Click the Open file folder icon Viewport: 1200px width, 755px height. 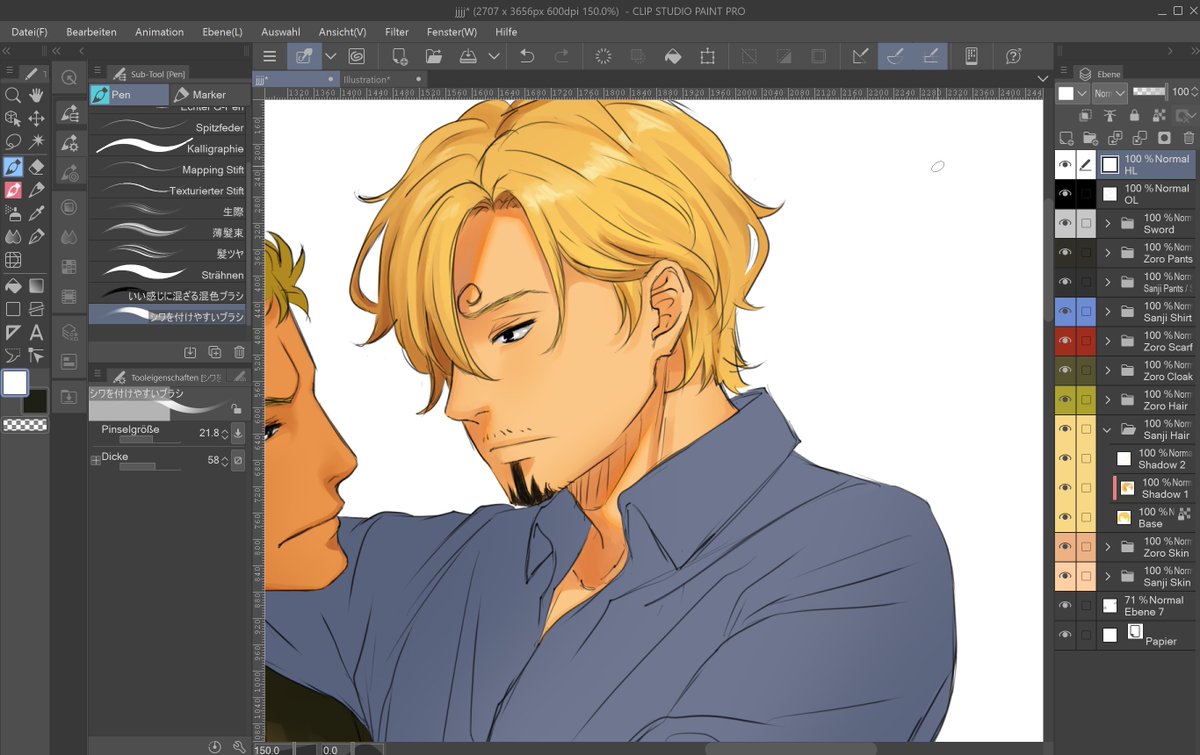pyautogui.click(x=433, y=56)
